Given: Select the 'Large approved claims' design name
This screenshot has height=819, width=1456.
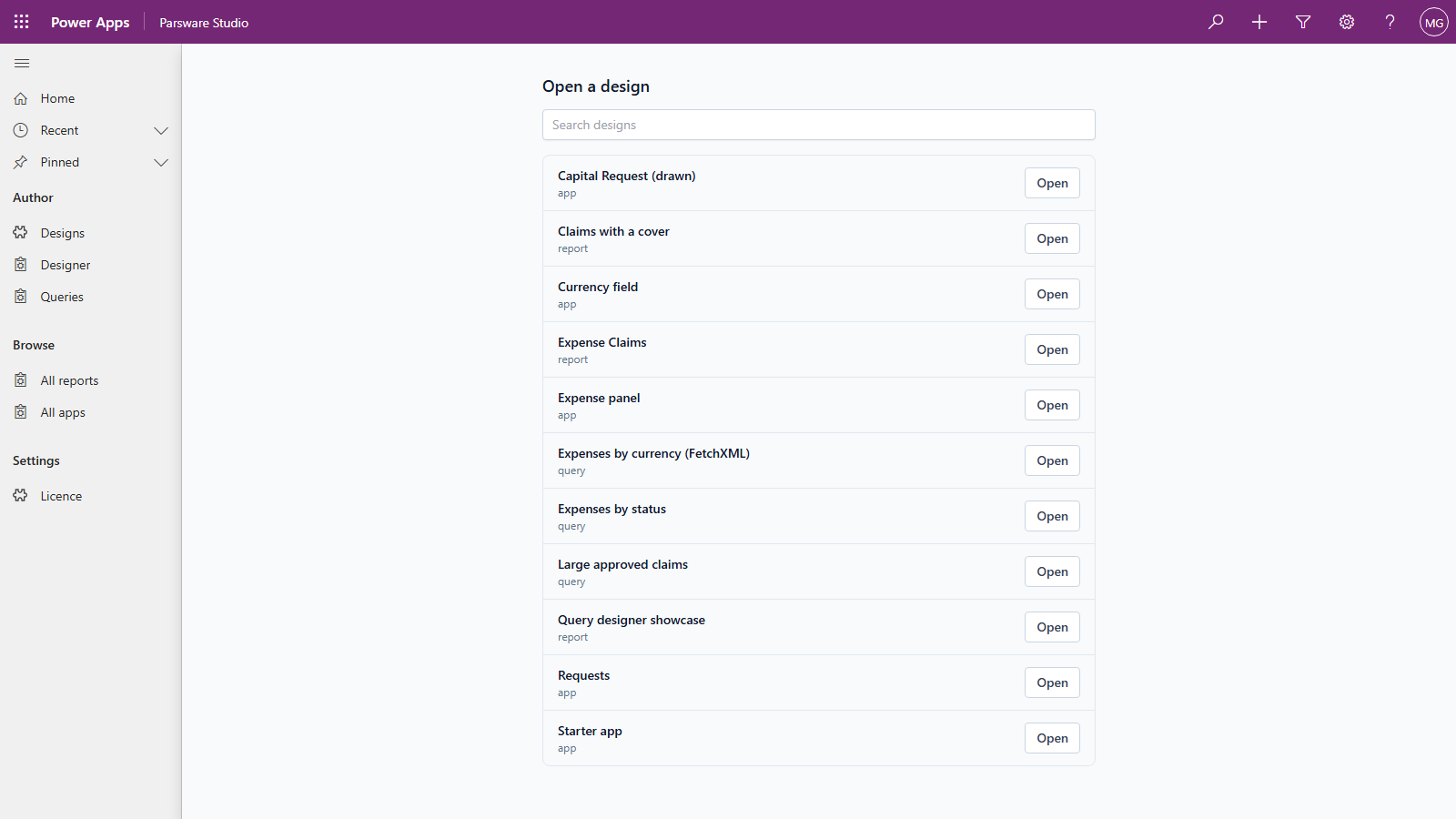Looking at the screenshot, I should (622, 564).
